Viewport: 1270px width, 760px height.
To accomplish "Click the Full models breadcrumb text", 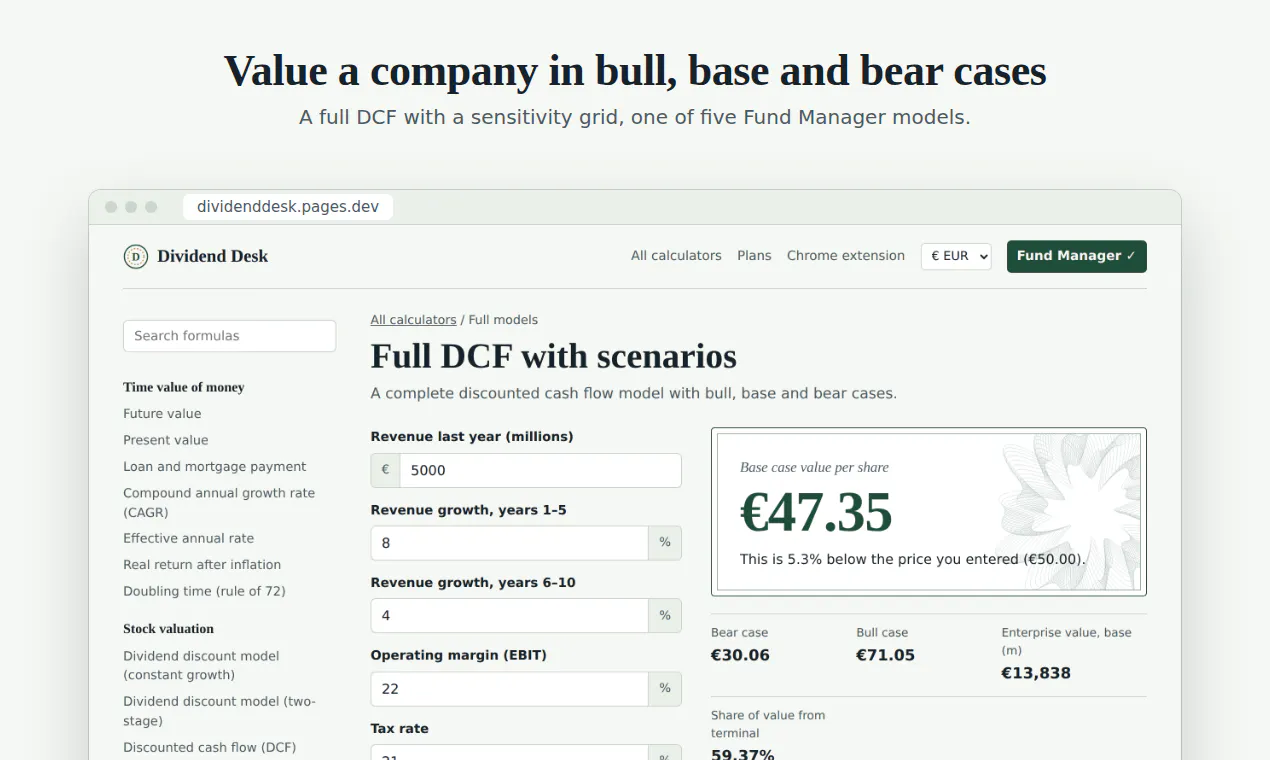I will click(x=503, y=320).
